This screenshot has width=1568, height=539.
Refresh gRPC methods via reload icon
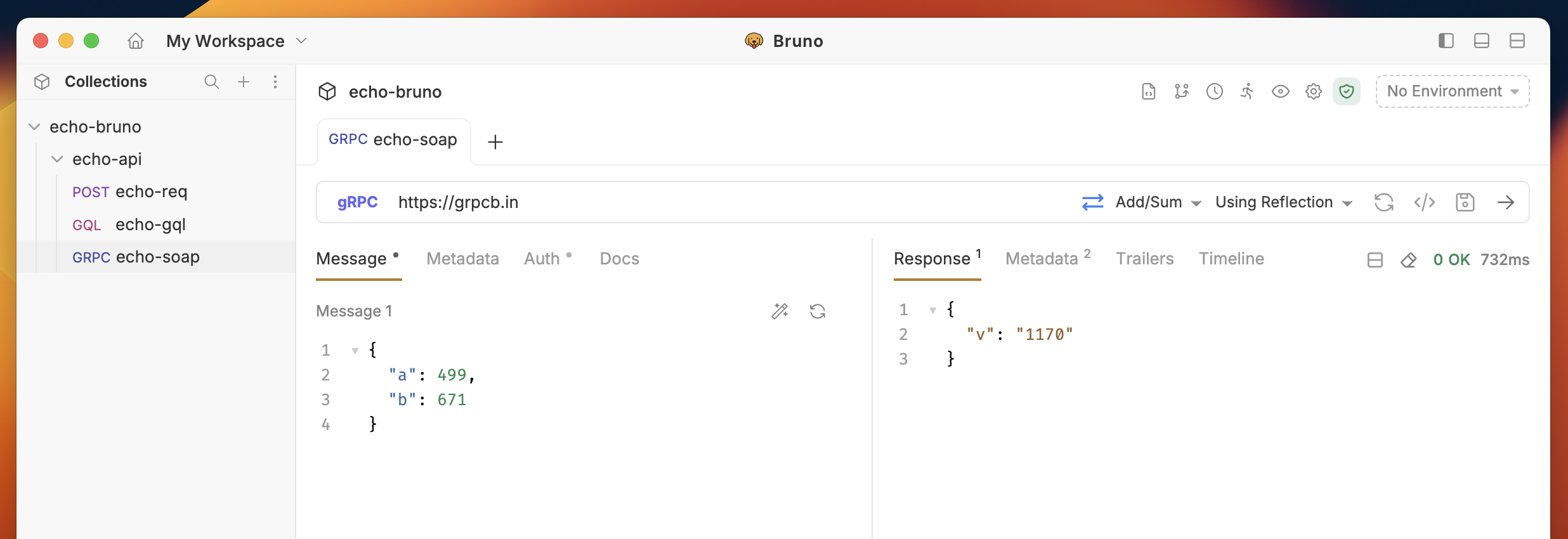[1383, 202]
